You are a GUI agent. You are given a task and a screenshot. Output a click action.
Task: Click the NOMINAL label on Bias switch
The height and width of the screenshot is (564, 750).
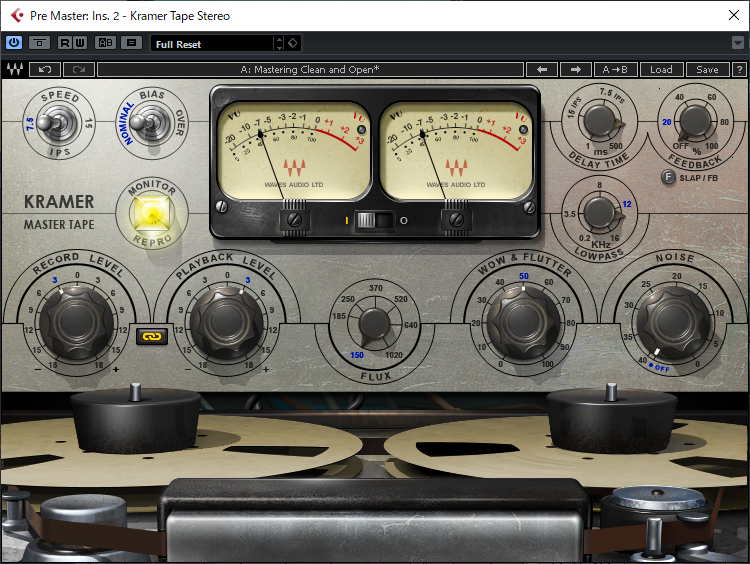tap(126, 123)
